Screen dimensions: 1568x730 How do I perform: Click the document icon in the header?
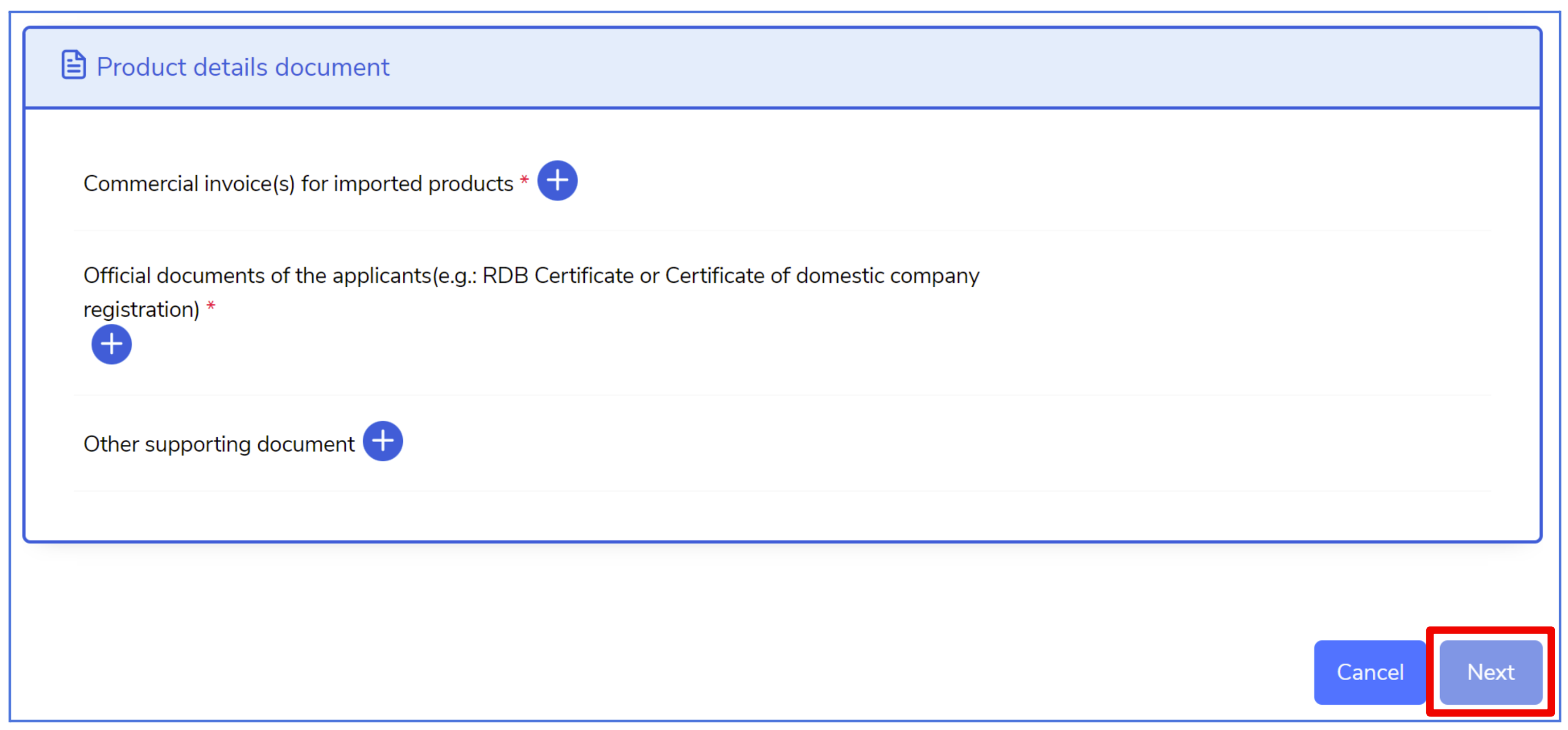pyautogui.click(x=73, y=65)
